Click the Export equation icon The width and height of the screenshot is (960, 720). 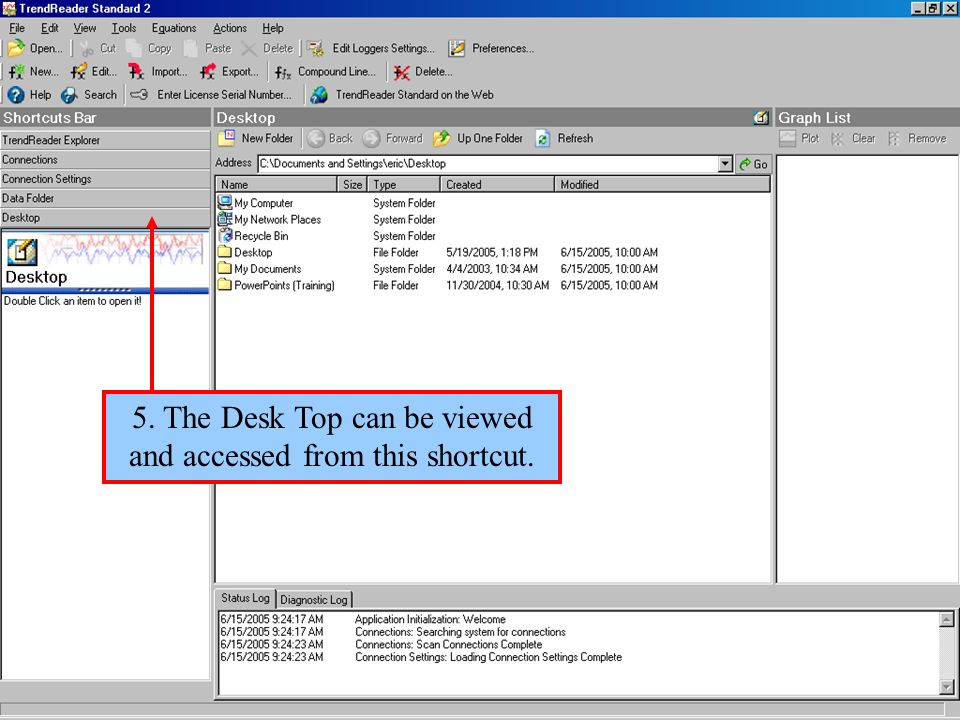pyautogui.click(x=208, y=72)
